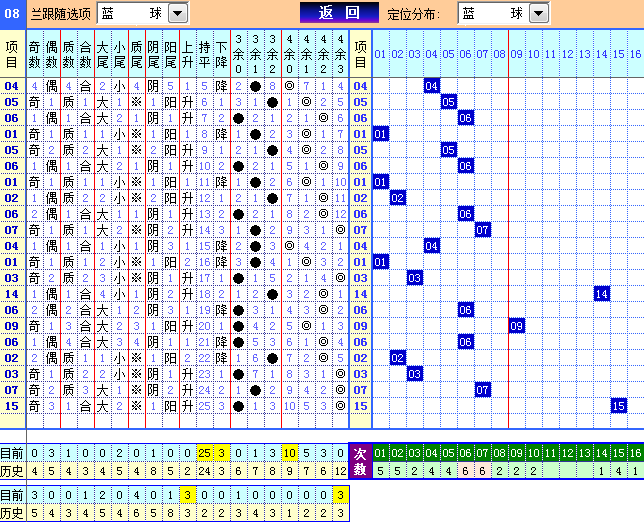Click the 12 value in upper 历史 row

click(x=340, y=471)
